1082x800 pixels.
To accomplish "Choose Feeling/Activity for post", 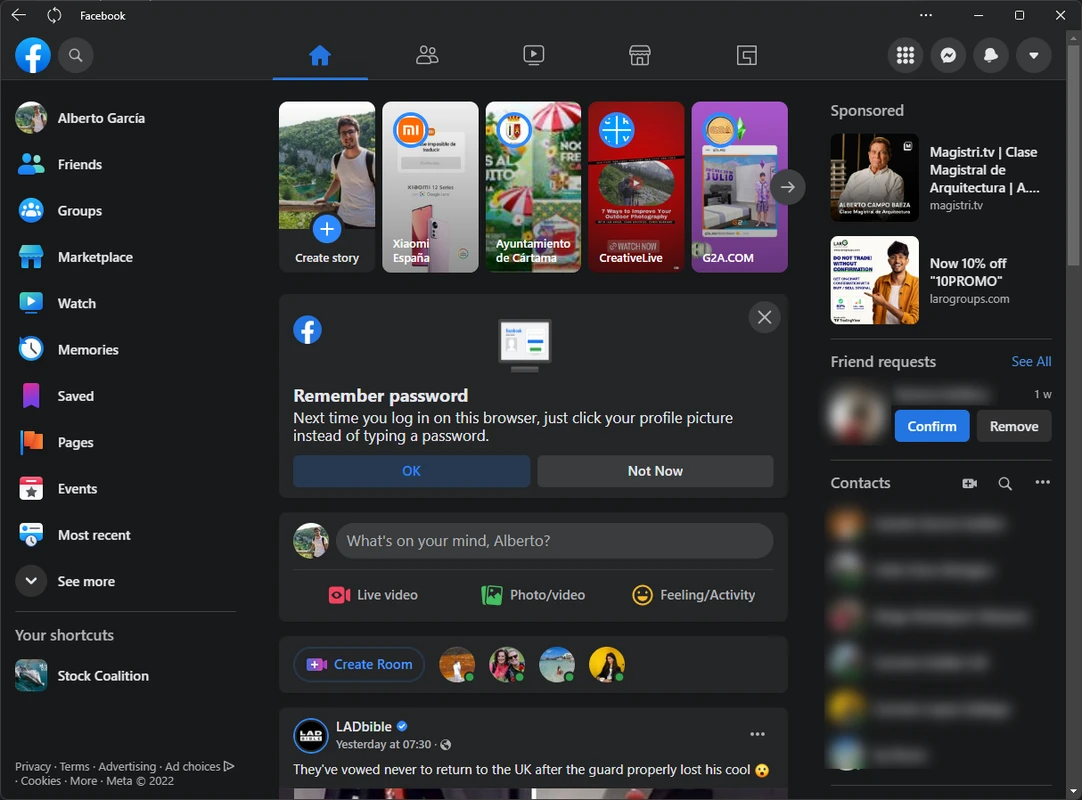I will coord(694,594).
